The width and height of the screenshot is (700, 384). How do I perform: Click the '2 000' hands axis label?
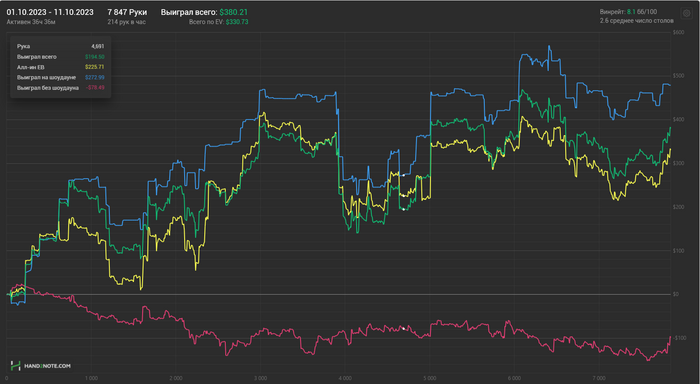click(x=176, y=378)
